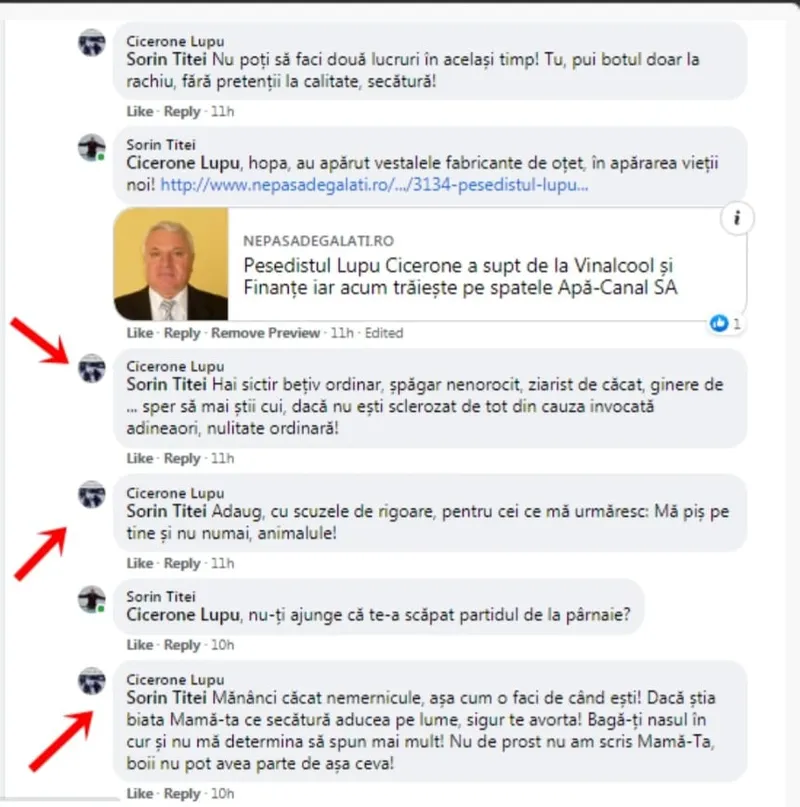The image size is (800, 807).
Task: Open the Sorin Titei mention in the first comment
Action: 167,60
